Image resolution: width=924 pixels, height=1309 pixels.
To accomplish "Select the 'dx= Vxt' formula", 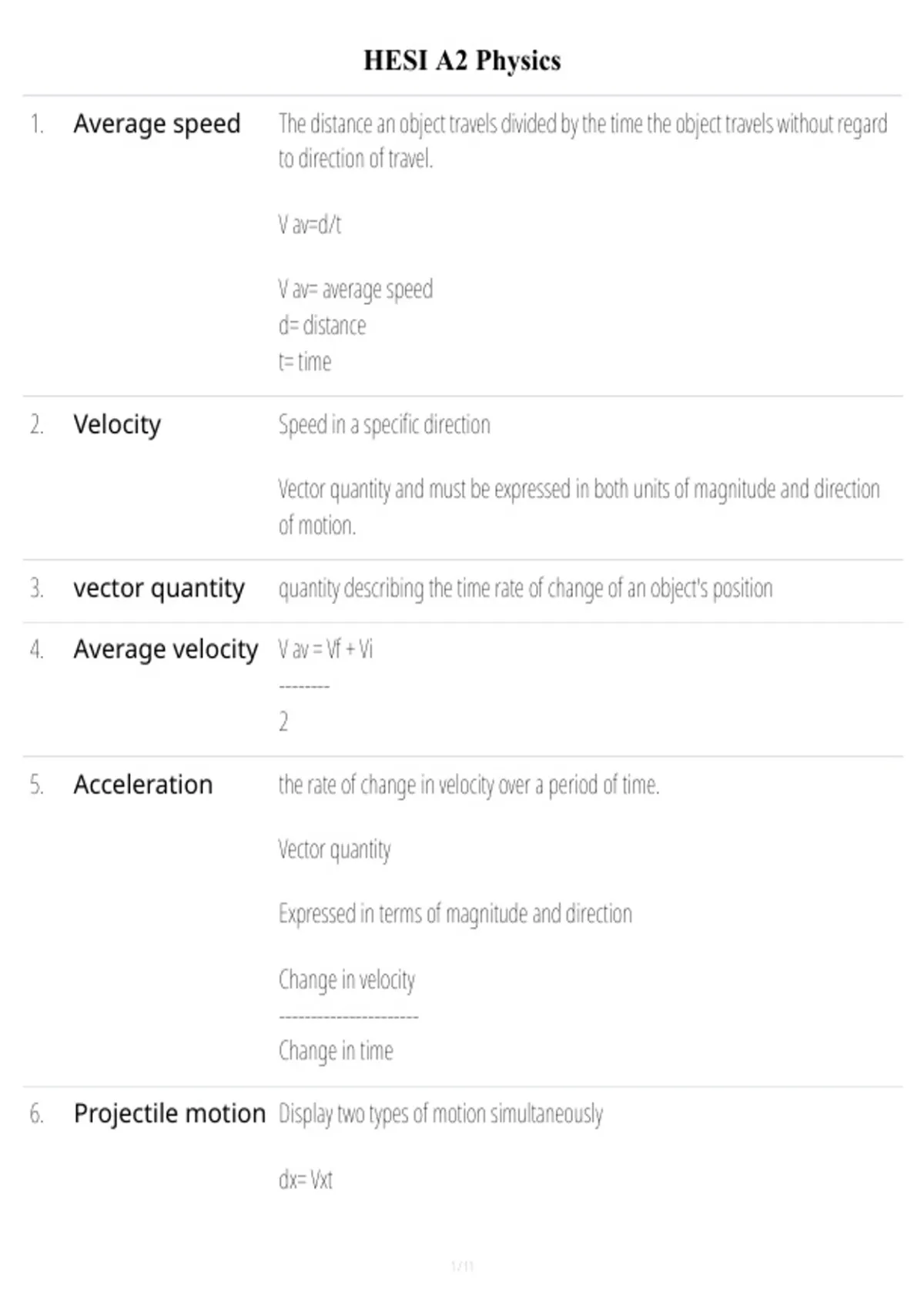I will click(x=305, y=1180).
